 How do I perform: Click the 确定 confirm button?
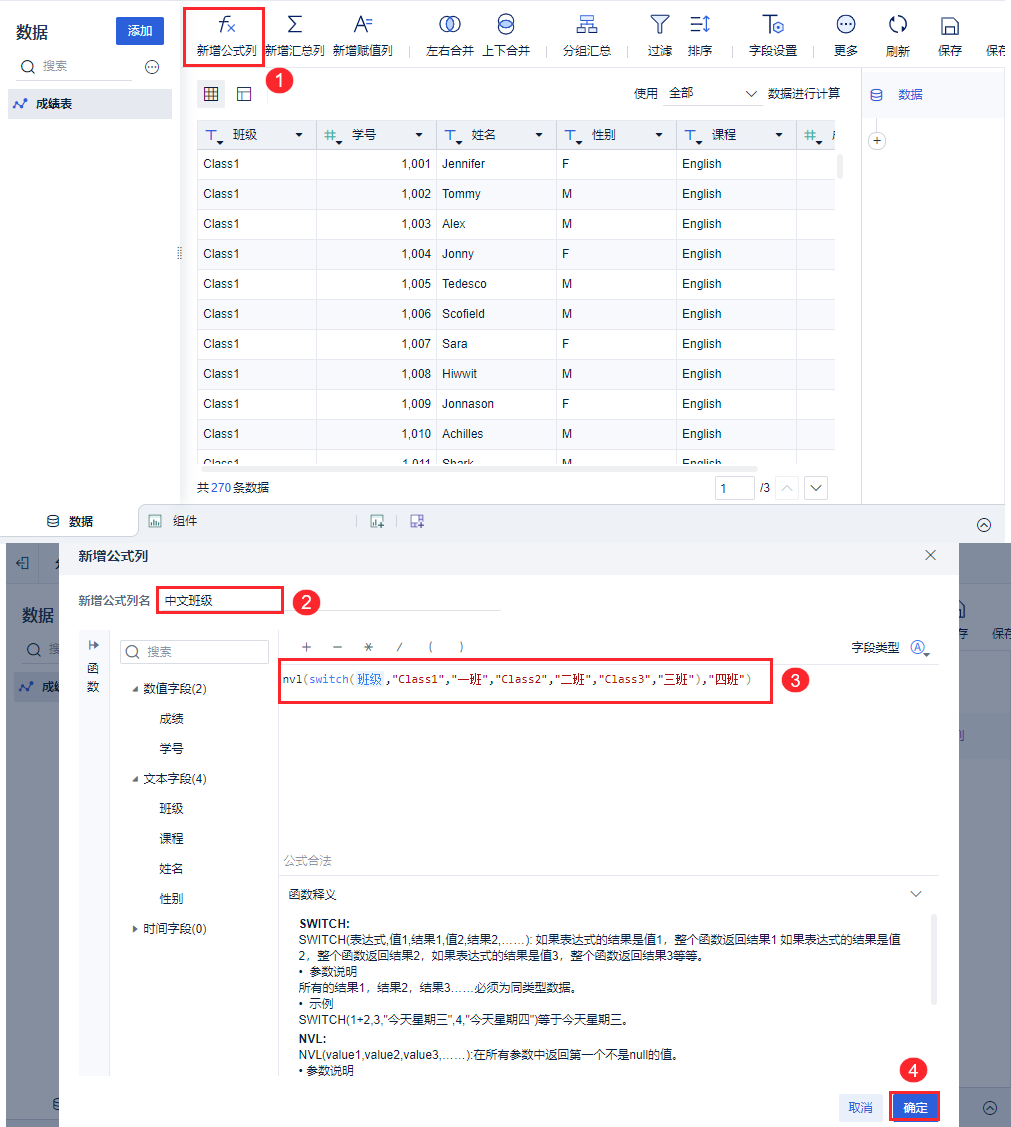coord(915,1108)
